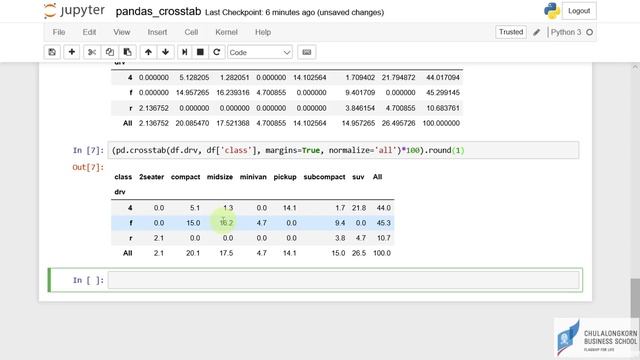Restart the kernel icon

tap(216, 52)
